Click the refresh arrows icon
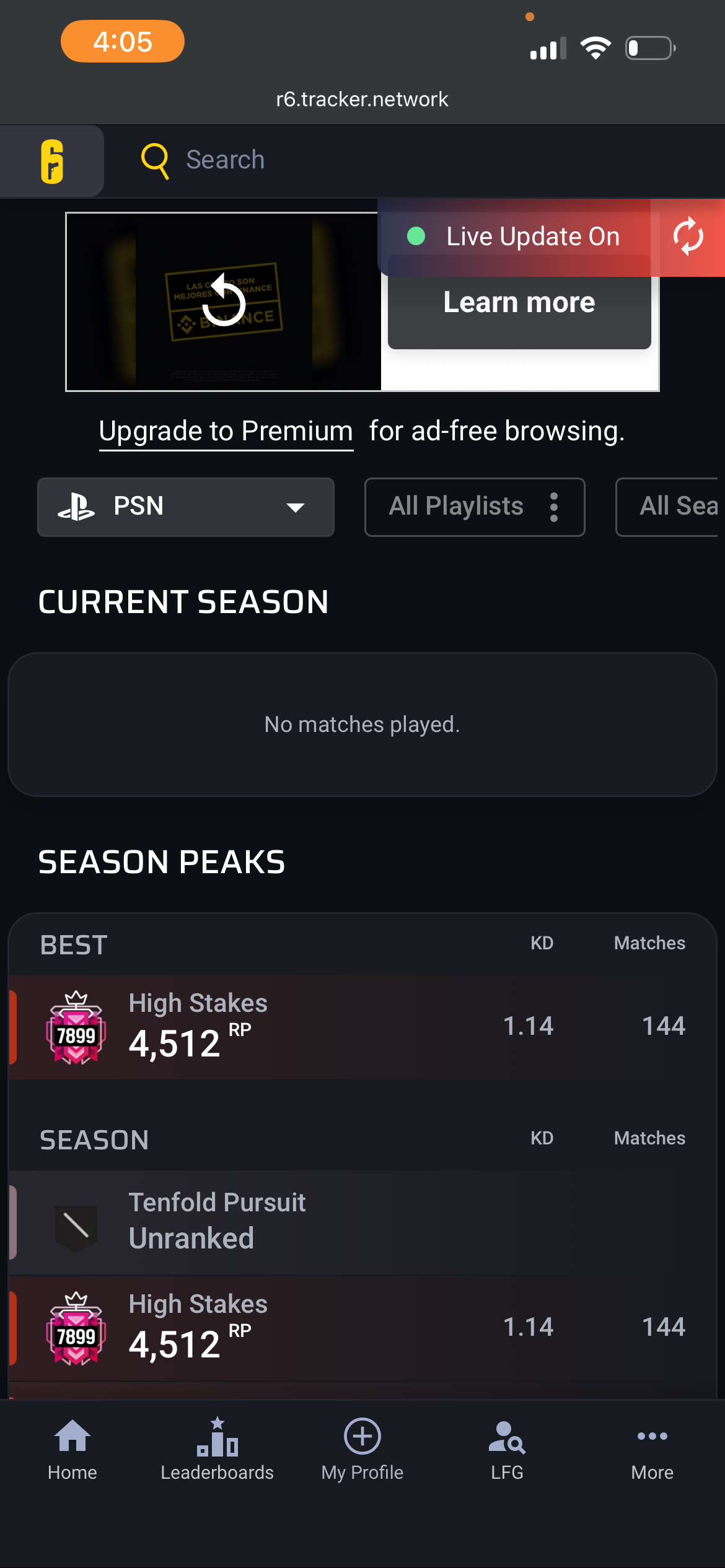The image size is (725, 1568). [x=688, y=237]
